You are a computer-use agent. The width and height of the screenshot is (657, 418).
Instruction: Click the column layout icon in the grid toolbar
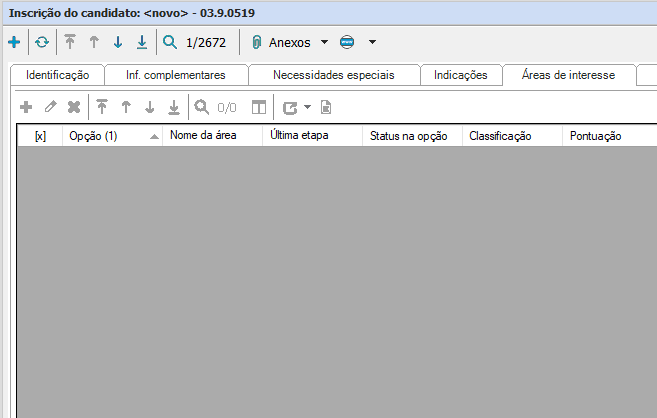(259, 107)
